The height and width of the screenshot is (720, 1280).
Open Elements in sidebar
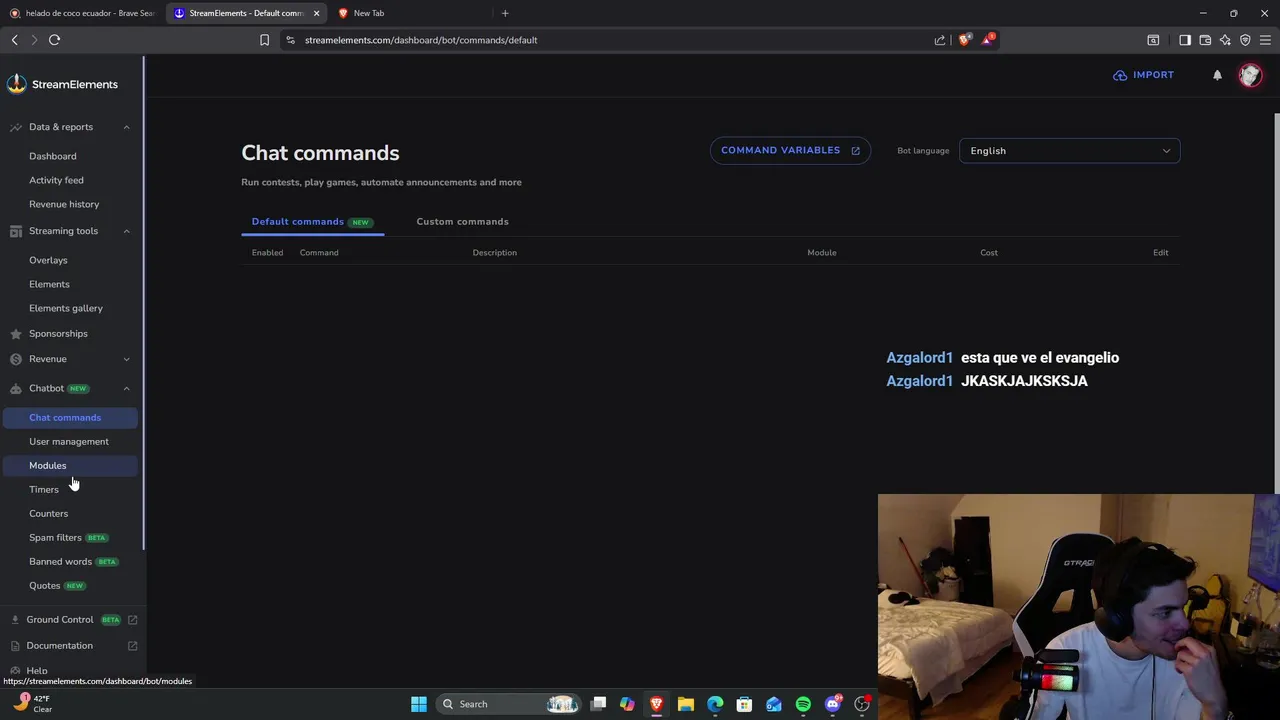click(49, 284)
